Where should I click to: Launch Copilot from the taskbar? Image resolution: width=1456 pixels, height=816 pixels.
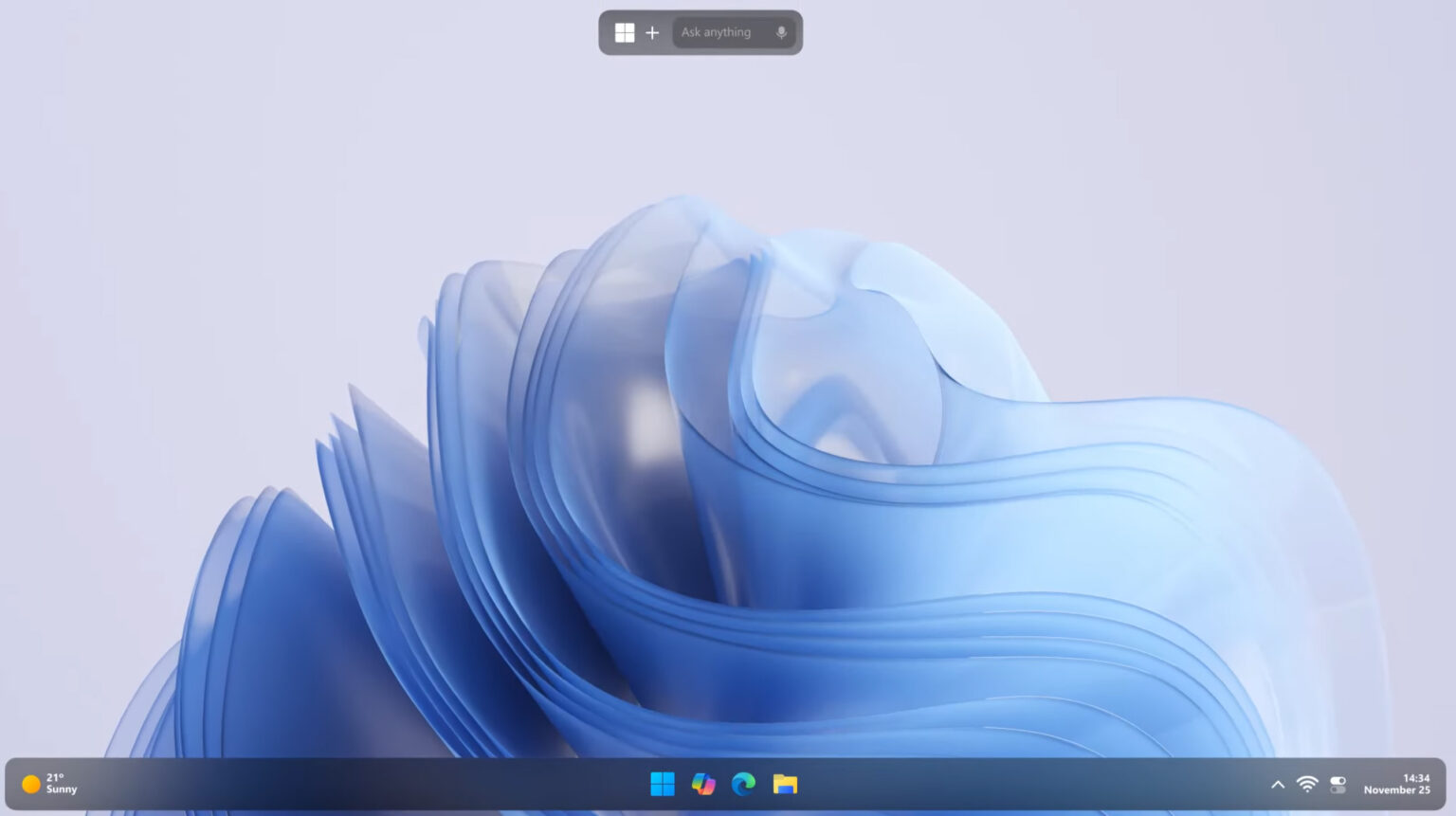coord(702,784)
